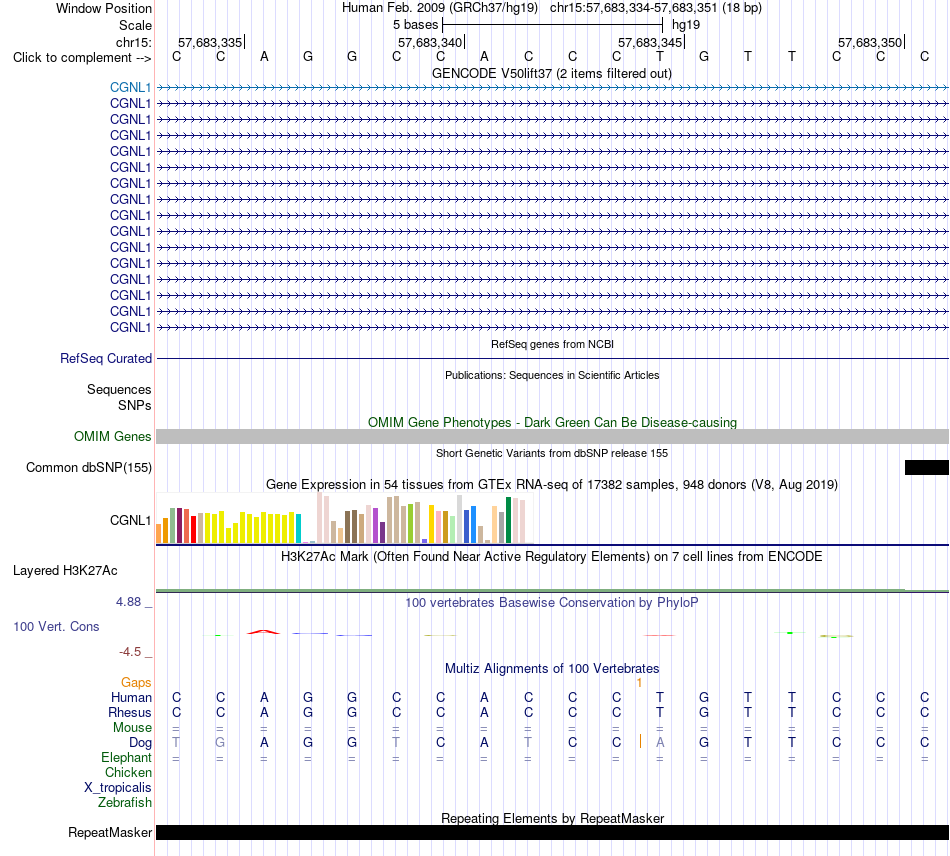Screen dimensions: 950x856
Task: Select the Common dbSNP(155) label
Action: point(89,467)
